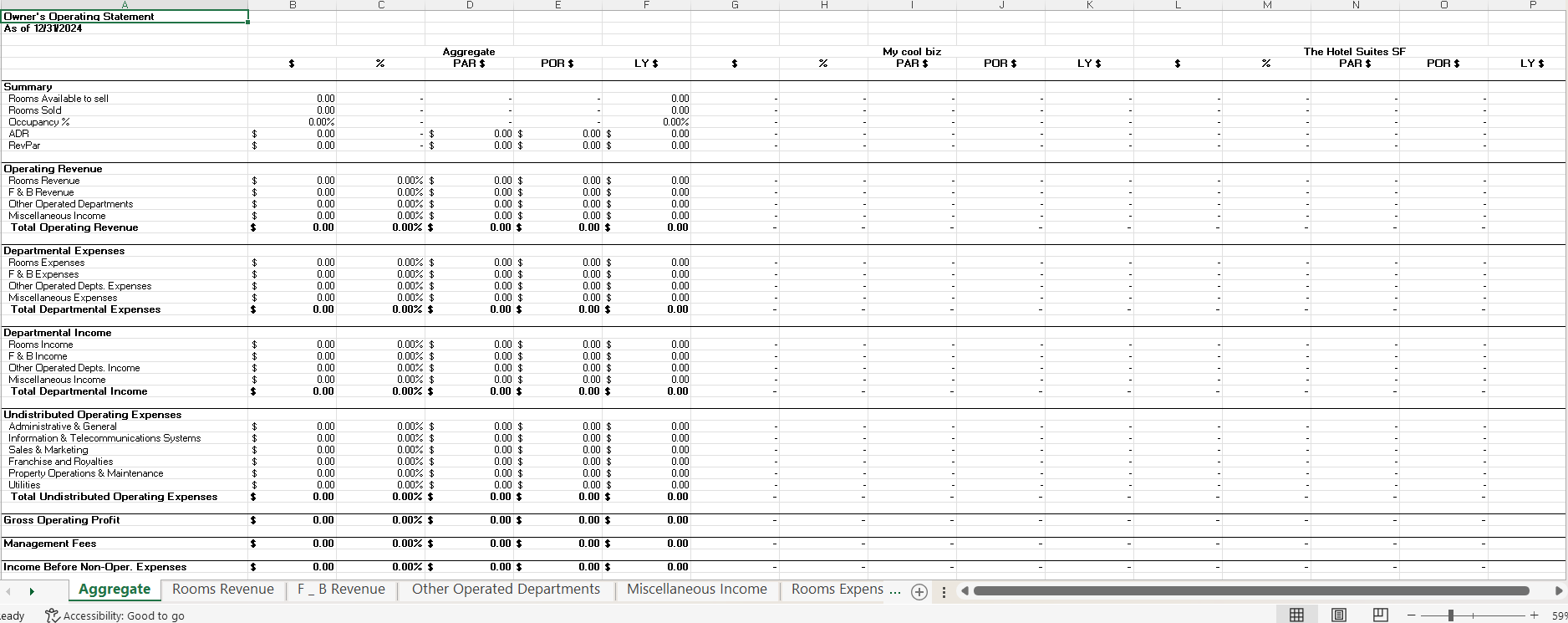
Task: Select Total Undistributed Operating Expenses label
Action: (114, 497)
